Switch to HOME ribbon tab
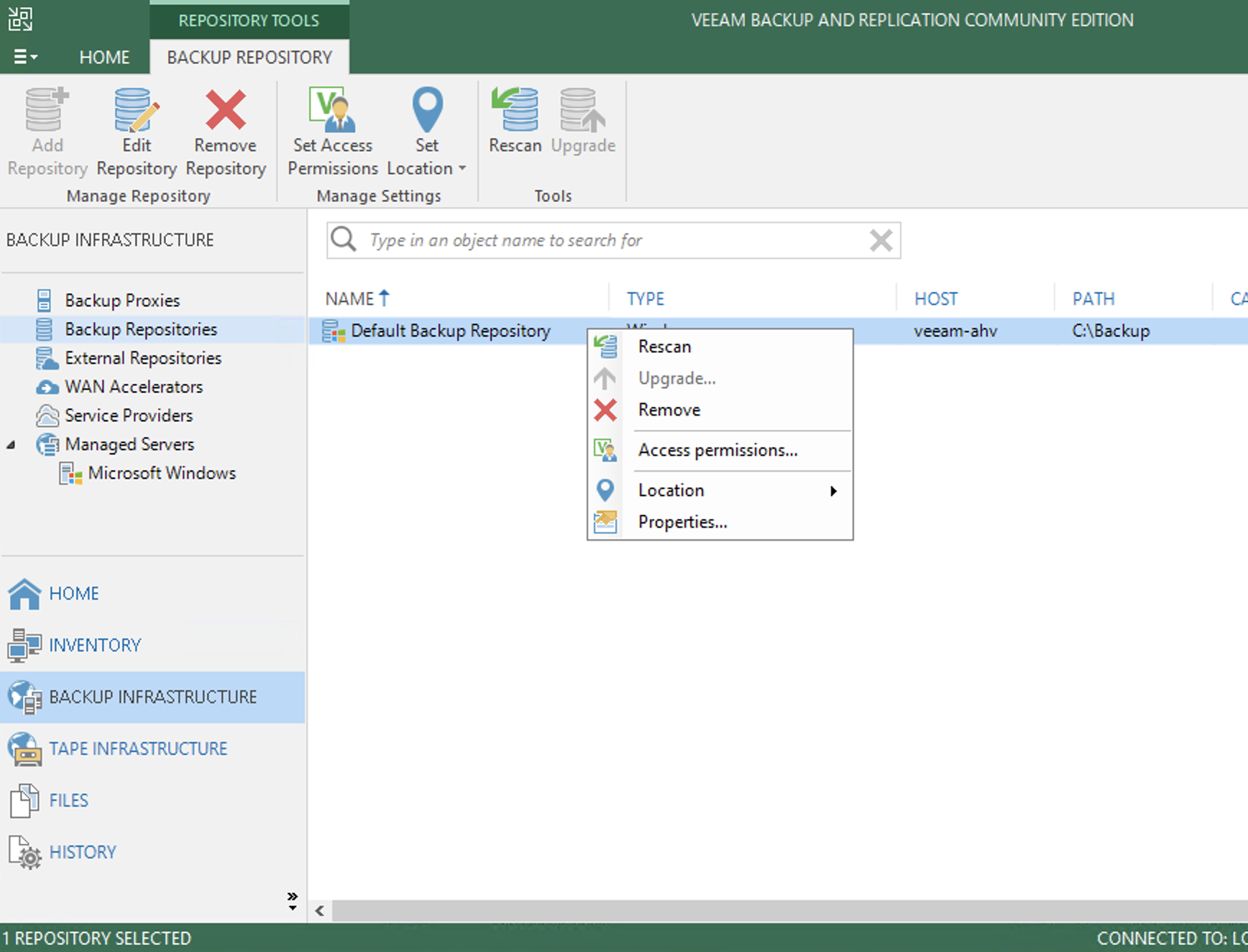Viewport: 1248px width, 952px height. click(104, 57)
